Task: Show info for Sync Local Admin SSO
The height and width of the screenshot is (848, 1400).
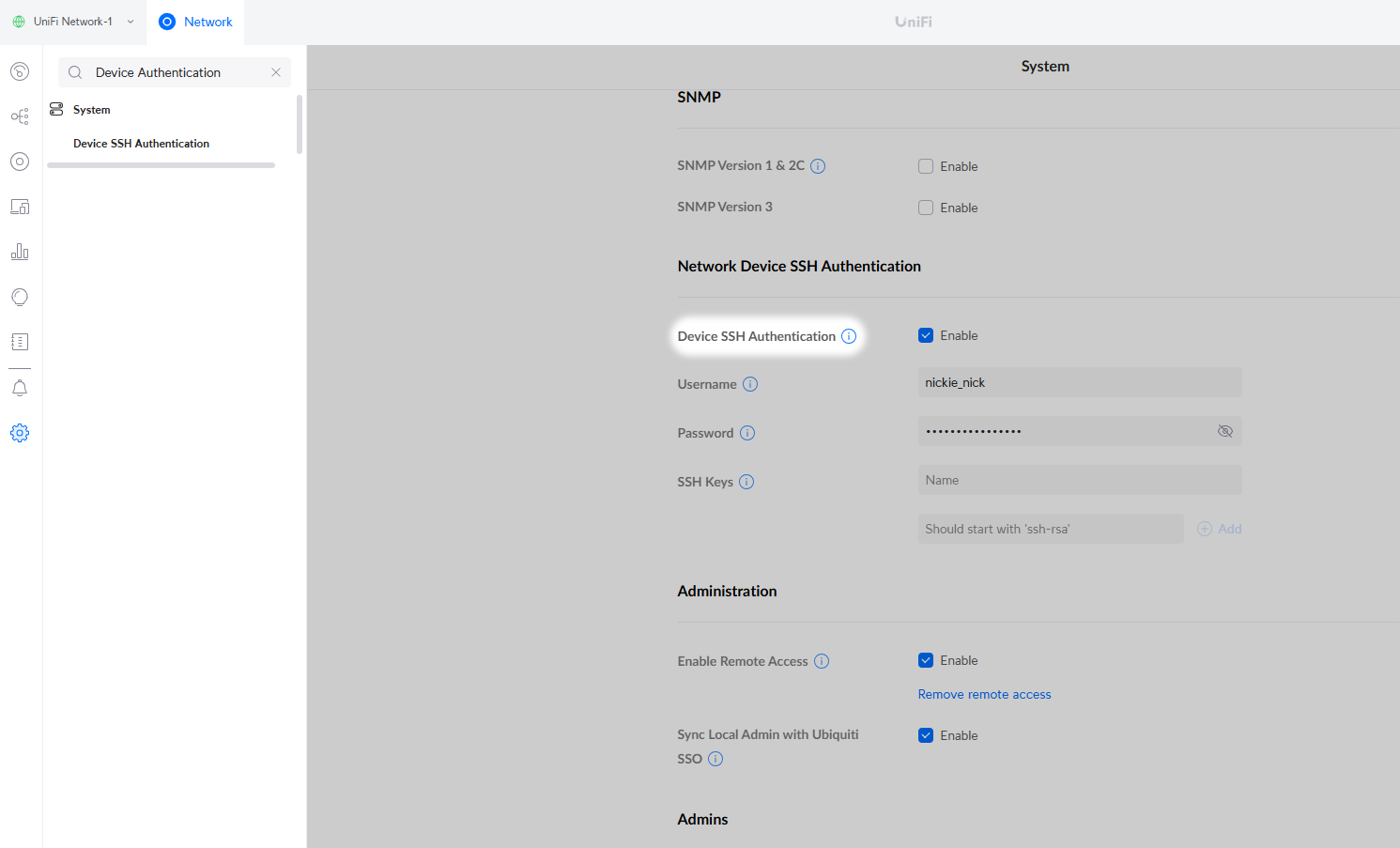Action: coord(715,759)
